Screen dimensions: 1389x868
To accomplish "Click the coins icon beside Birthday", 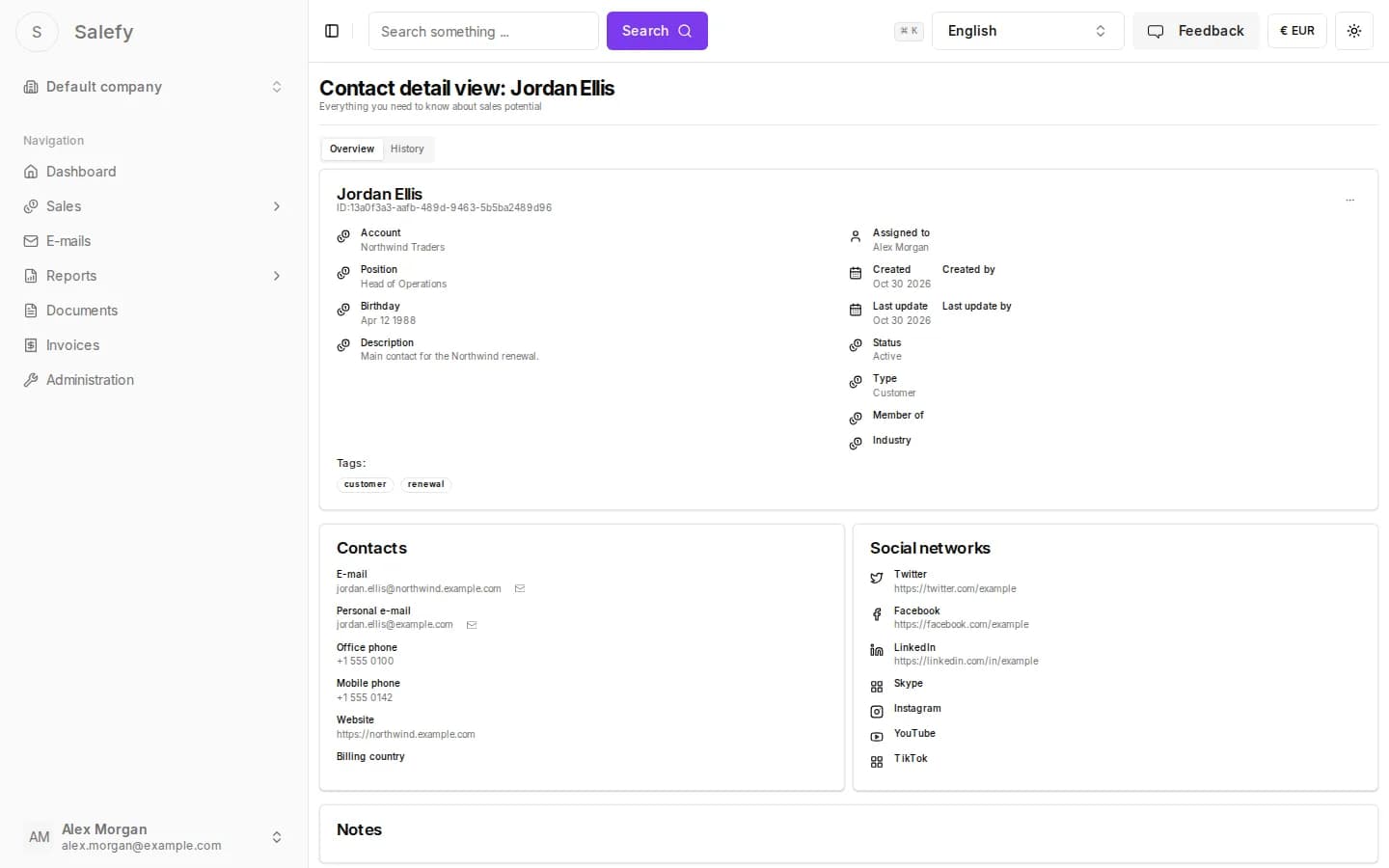I will (x=343, y=310).
